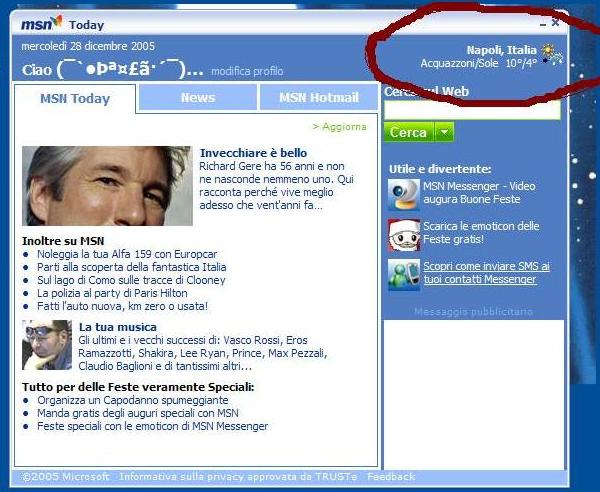Click Informativa sulla privacy TRUSTe link
This screenshot has height=492, width=600.
coord(238,477)
